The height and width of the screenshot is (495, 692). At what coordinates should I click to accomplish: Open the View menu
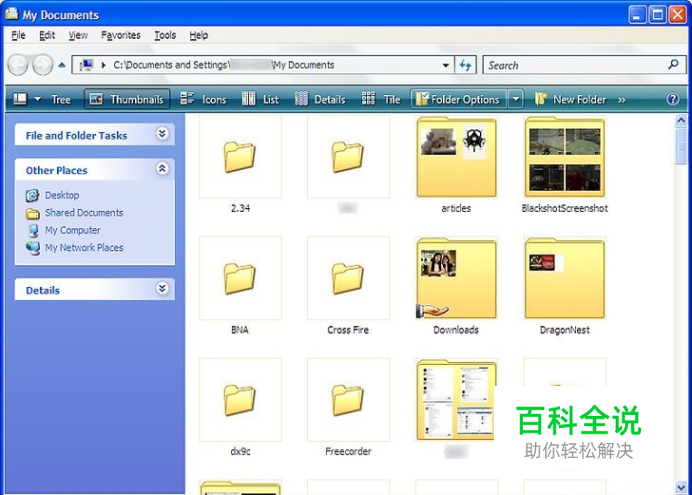click(x=78, y=35)
